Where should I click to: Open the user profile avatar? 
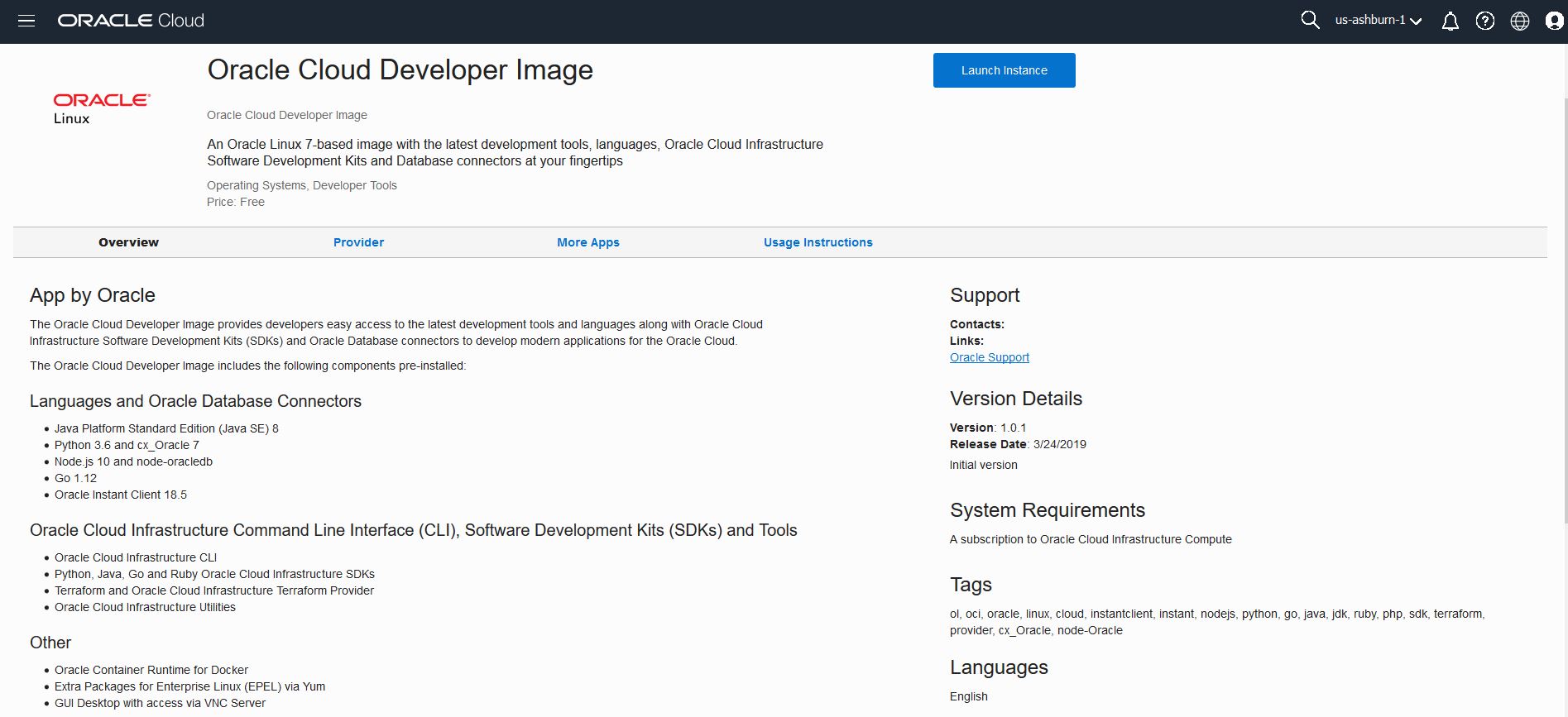(1554, 21)
